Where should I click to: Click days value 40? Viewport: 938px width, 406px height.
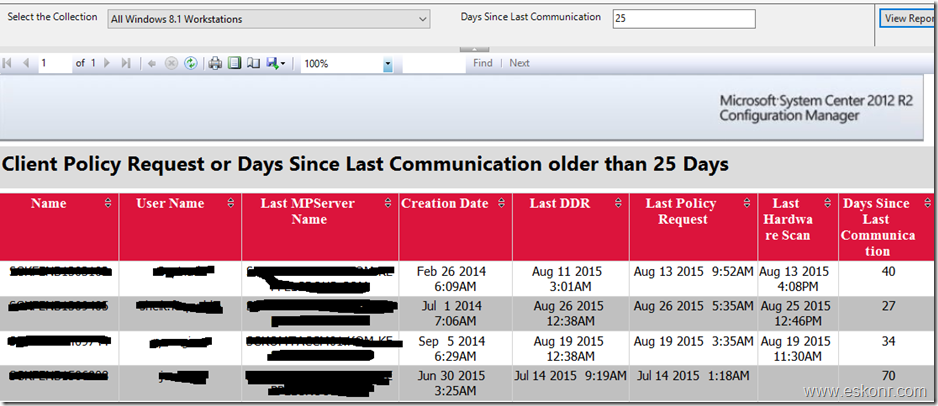888,271
